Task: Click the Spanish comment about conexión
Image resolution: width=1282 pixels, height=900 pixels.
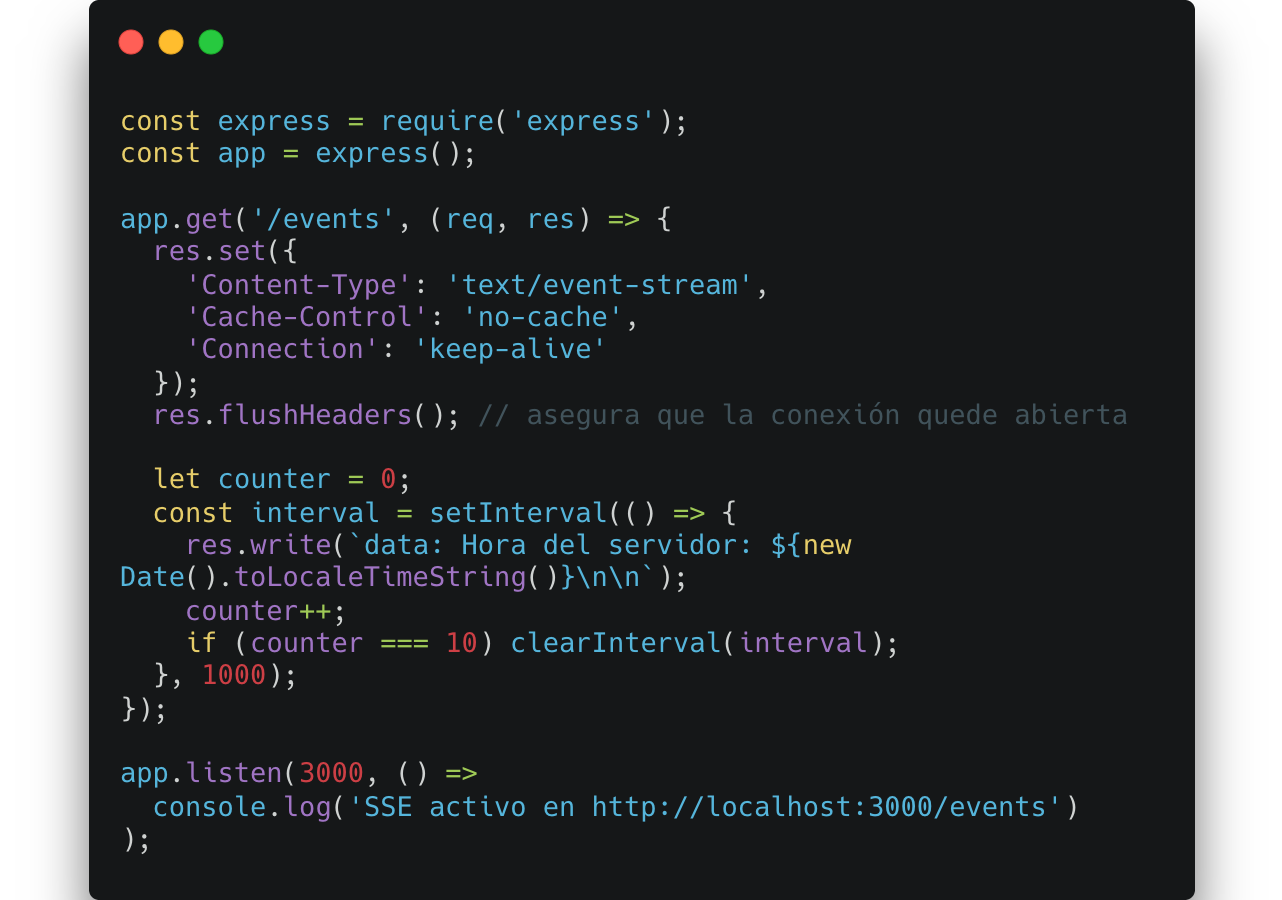Action: [x=803, y=414]
